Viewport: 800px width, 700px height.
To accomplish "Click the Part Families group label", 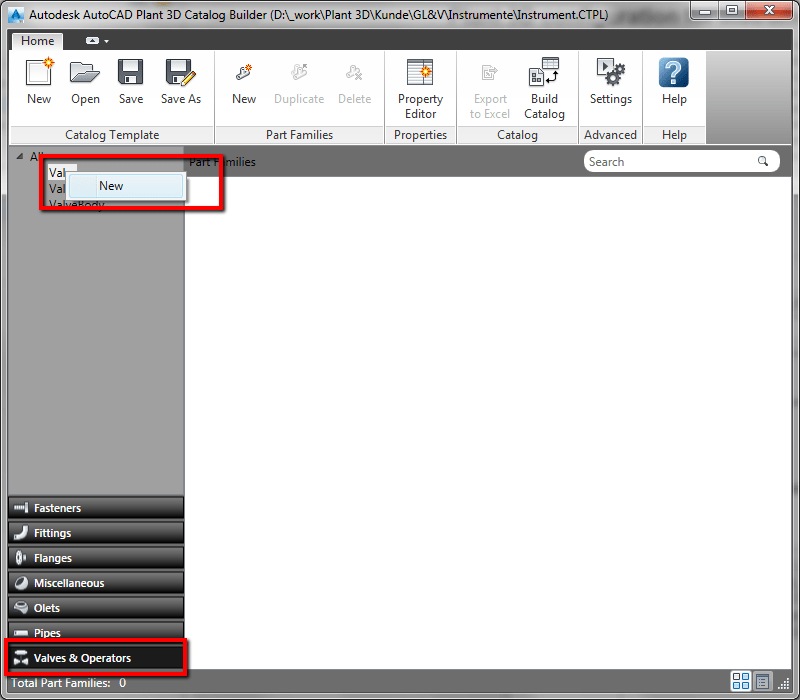I will point(299,135).
